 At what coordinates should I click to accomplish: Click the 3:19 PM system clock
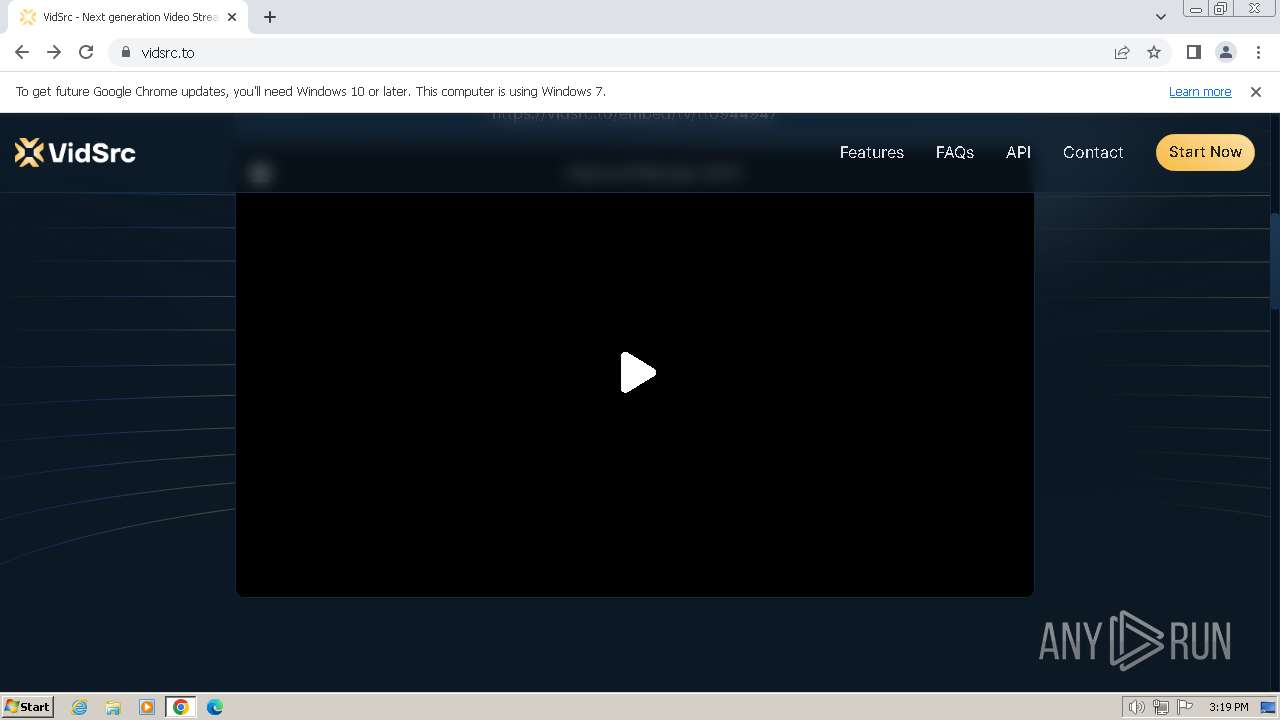point(1228,707)
